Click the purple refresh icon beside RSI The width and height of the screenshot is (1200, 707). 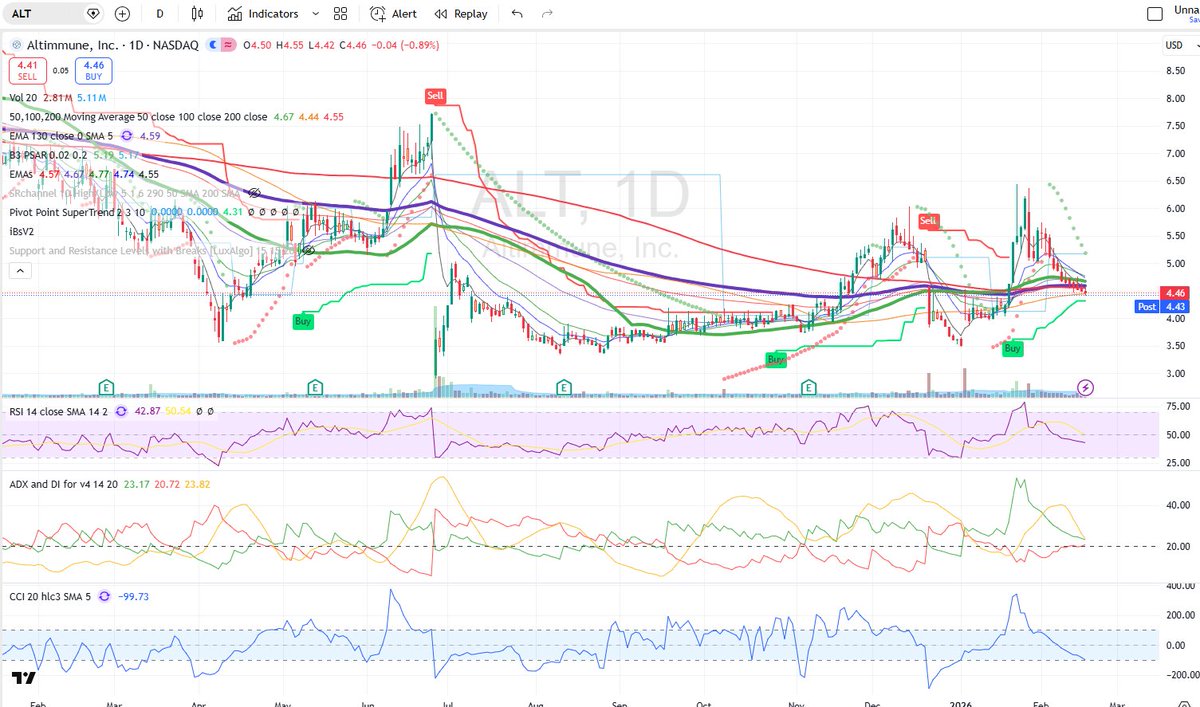(120, 410)
